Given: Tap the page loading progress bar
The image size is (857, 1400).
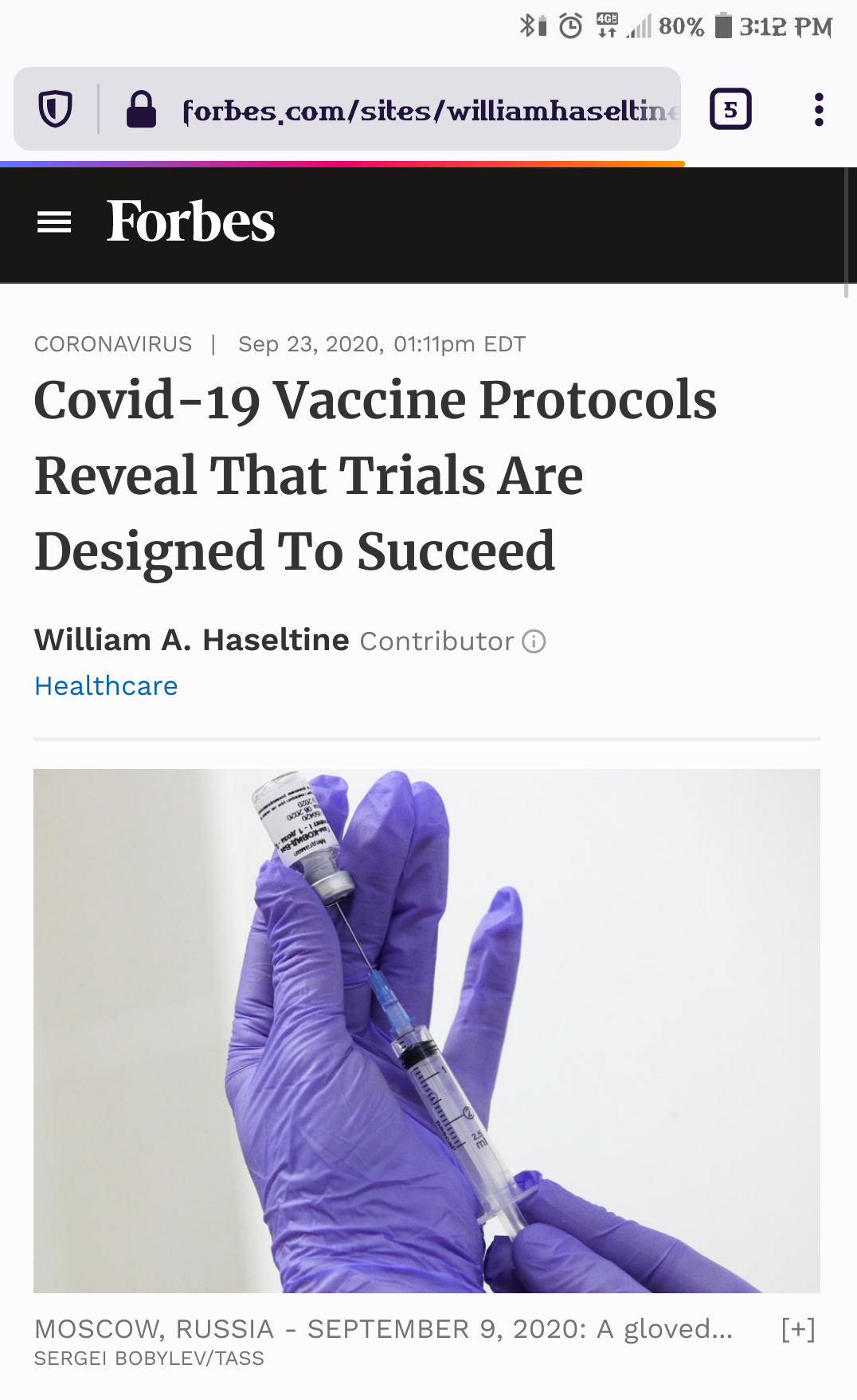Looking at the screenshot, I should (x=342, y=164).
